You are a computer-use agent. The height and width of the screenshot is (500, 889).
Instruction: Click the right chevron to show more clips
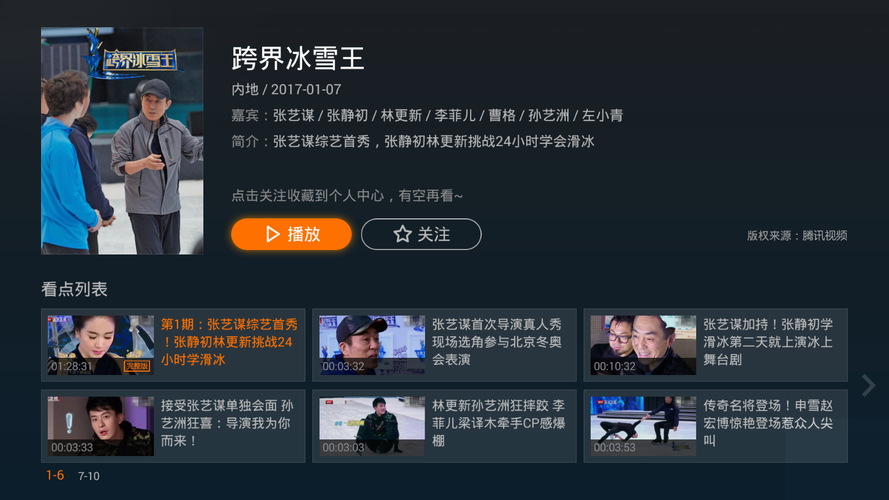click(868, 385)
